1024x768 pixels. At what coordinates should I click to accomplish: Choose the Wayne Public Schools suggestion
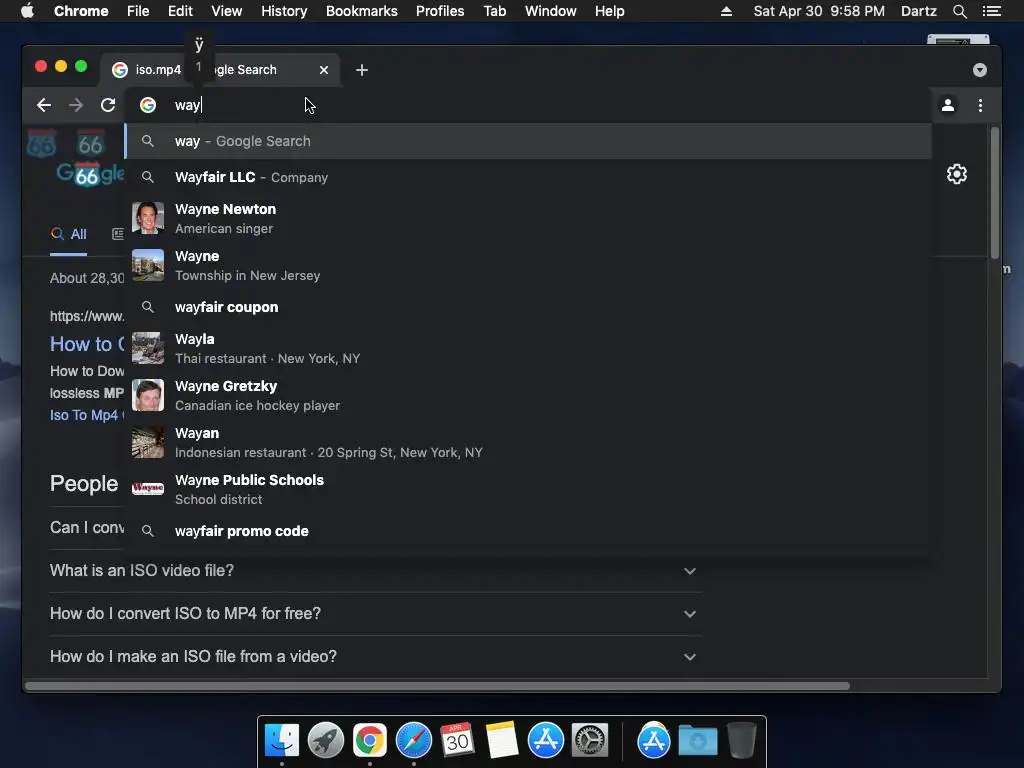(528, 489)
